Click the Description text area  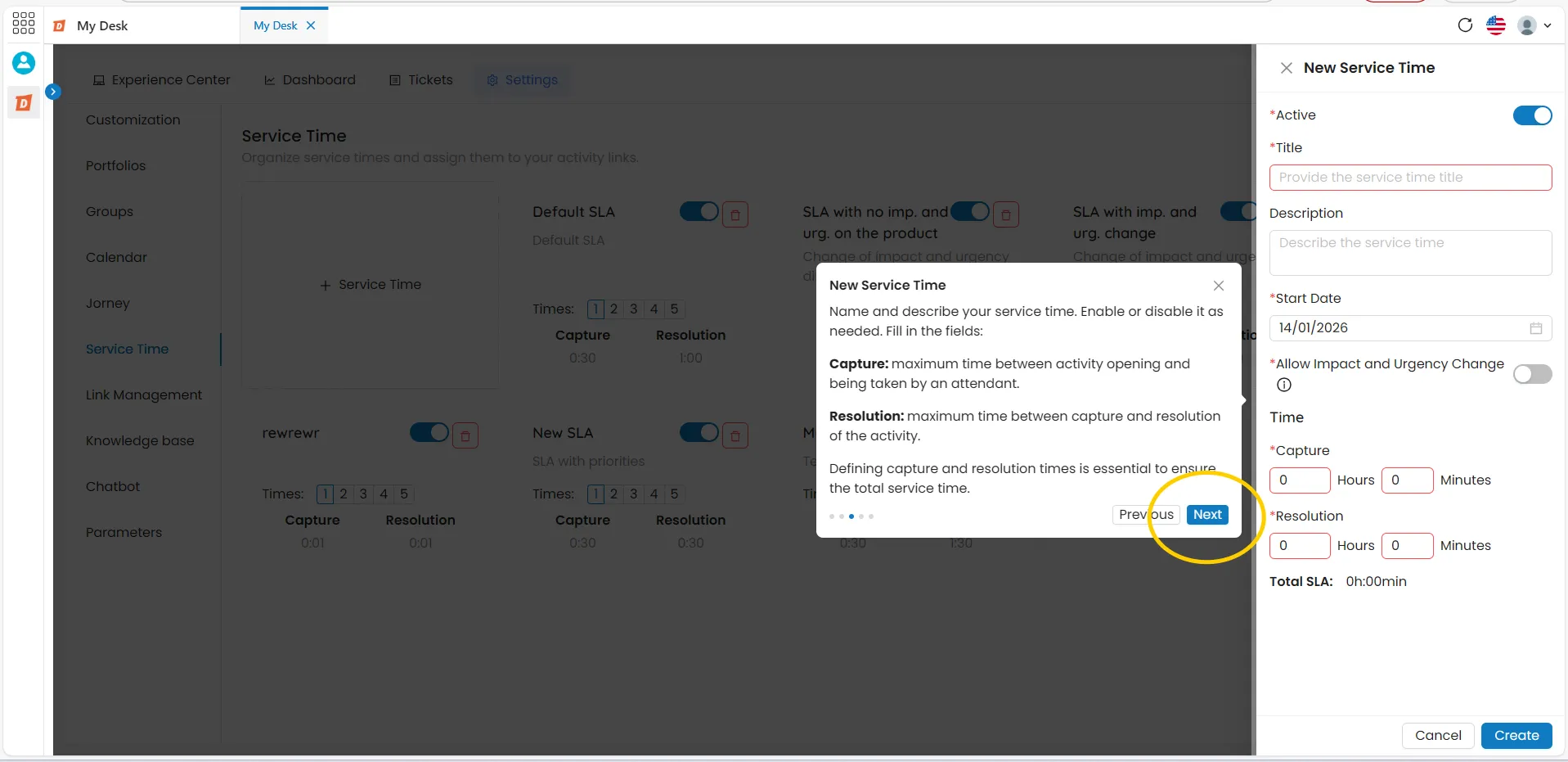point(1410,253)
